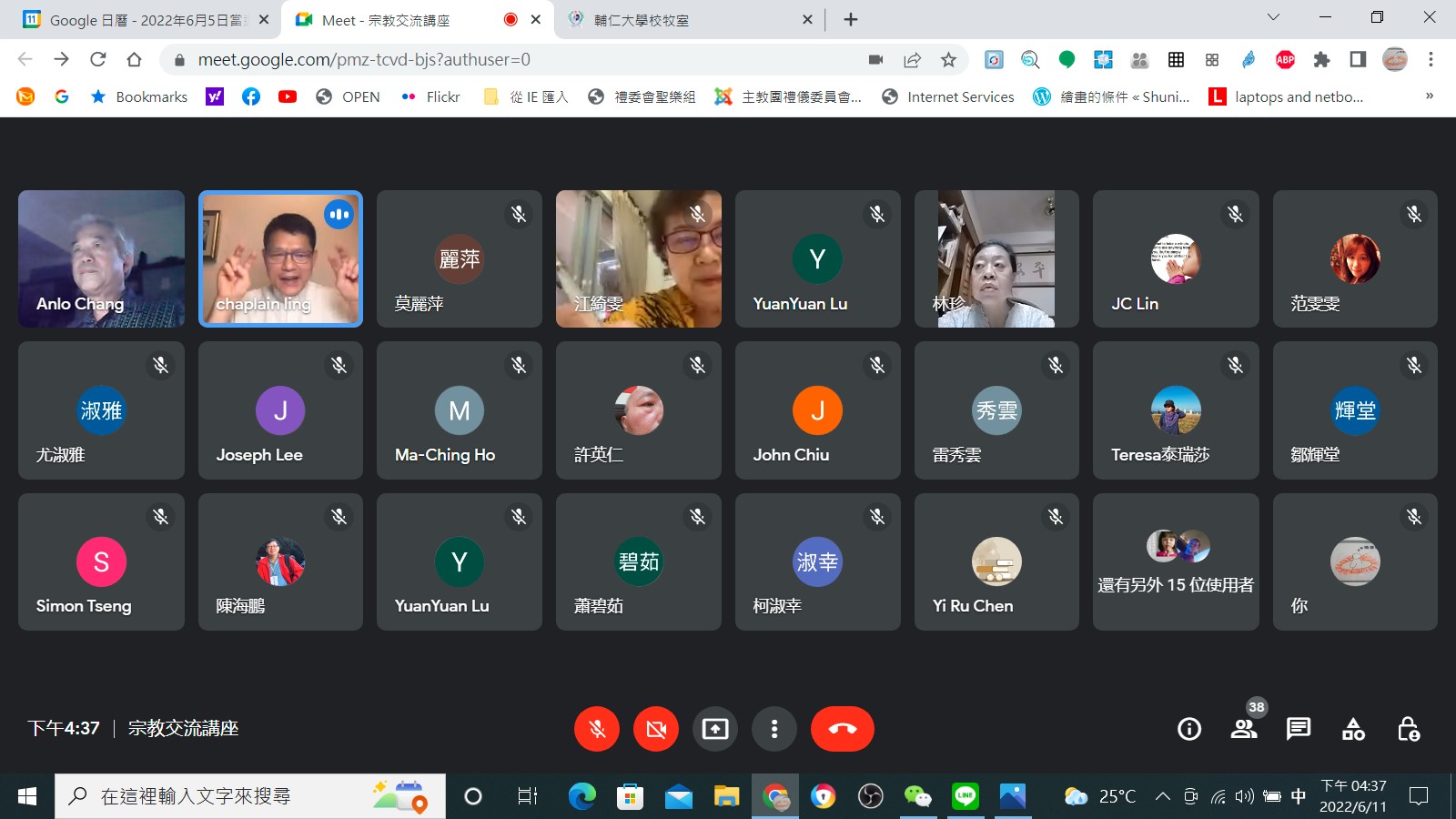This screenshot has height=819, width=1456.
Task: Show everyone participants panel icon
Action: click(x=1243, y=729)
